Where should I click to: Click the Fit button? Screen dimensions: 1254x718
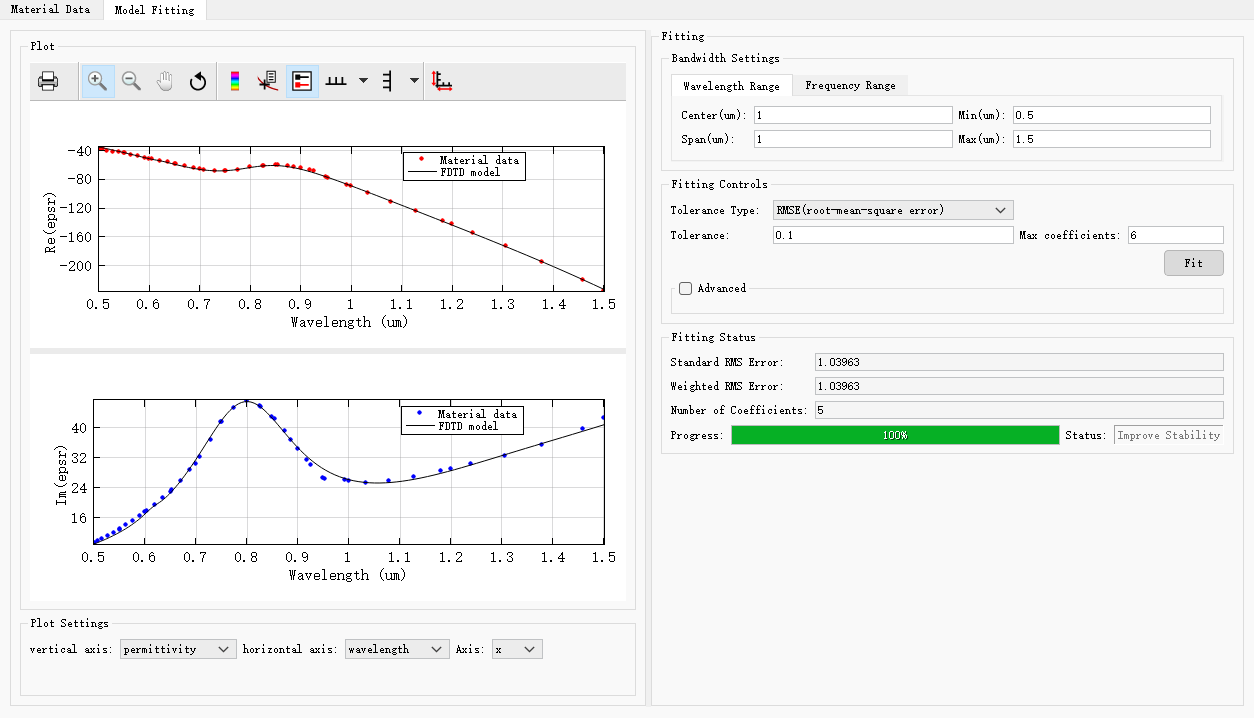point(1193,263)
